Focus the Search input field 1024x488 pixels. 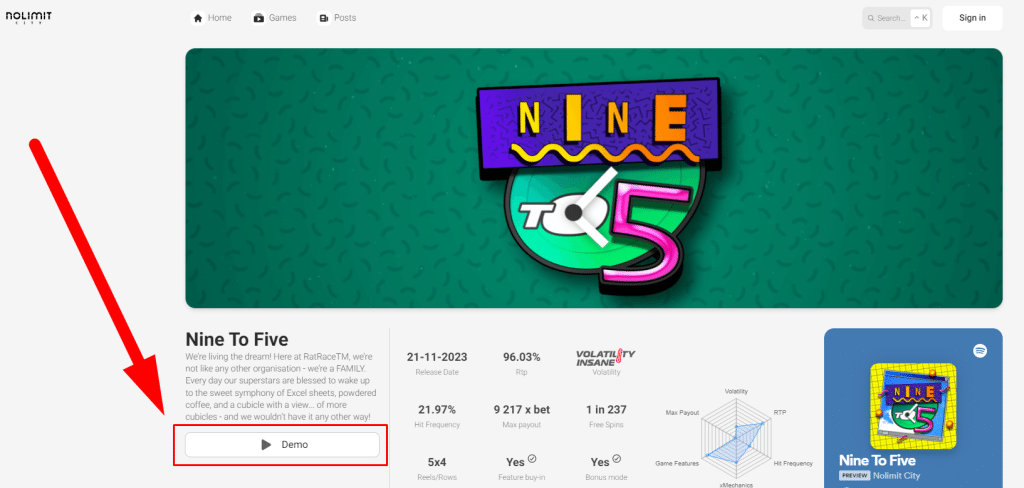[890, 18]
